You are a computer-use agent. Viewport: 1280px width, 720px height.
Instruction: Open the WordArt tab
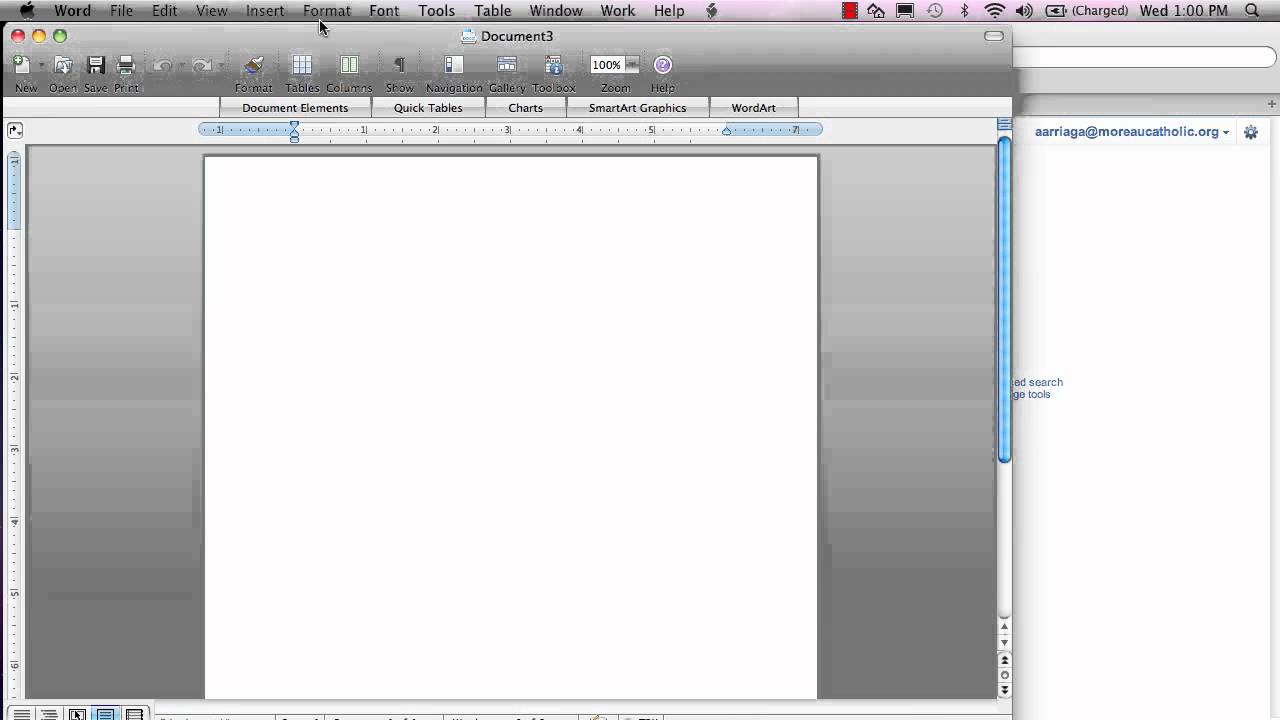(753, 108)
